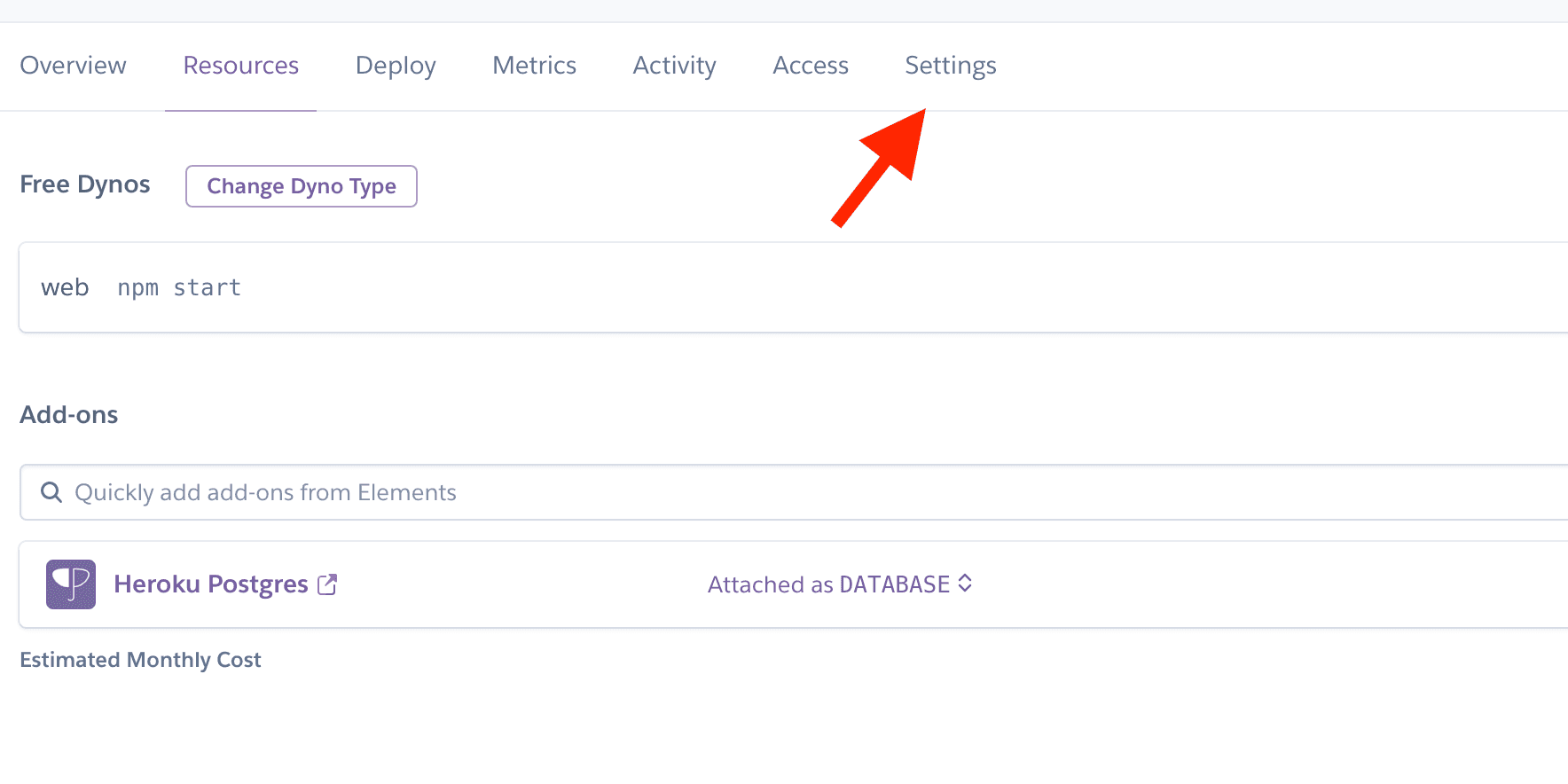View the Metrics tab
The height and width of the screenshot is (784, 1568).
point(534,66)
